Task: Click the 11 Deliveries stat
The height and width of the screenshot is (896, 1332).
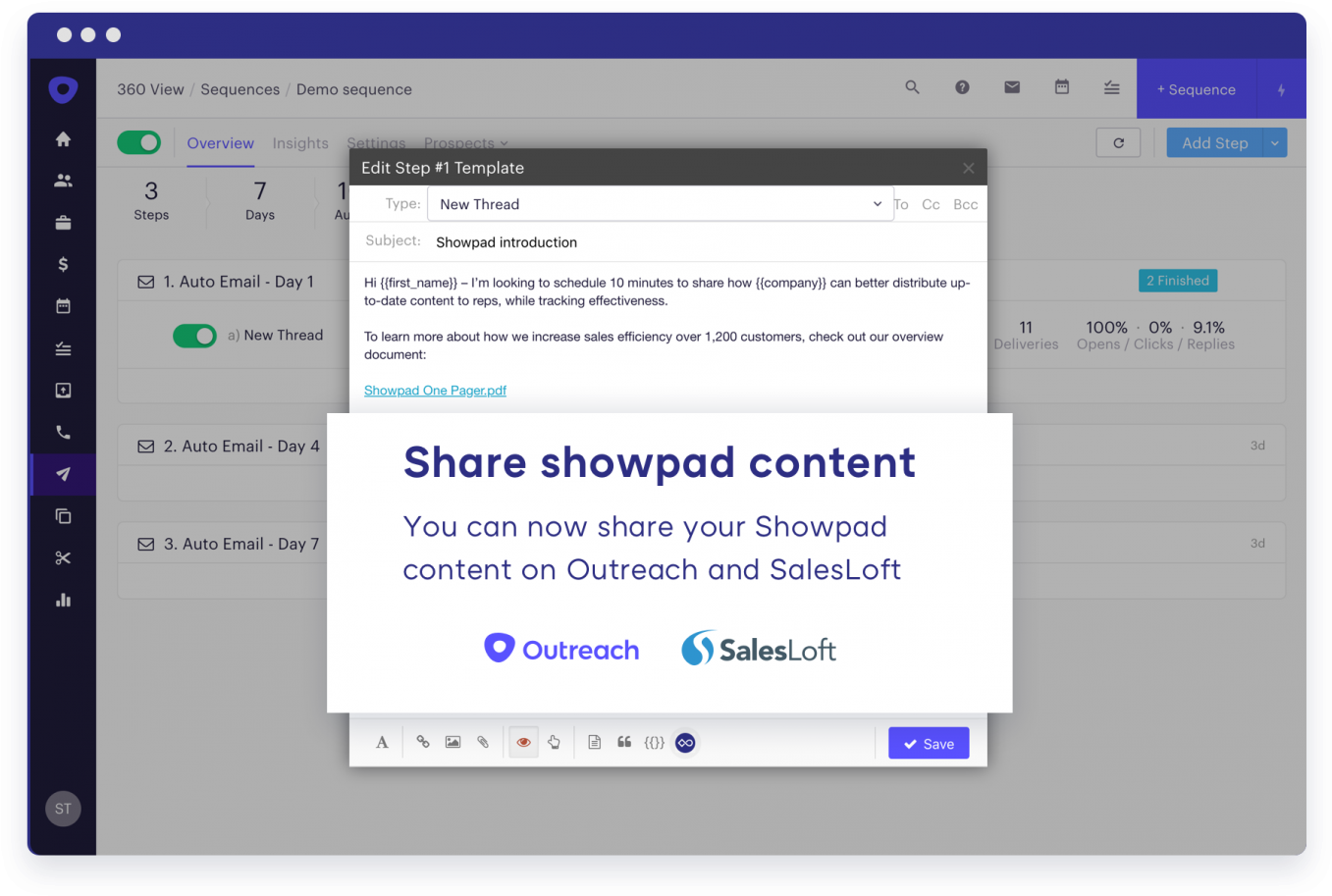Action: pyautogui.click(x=1026, y=335)
